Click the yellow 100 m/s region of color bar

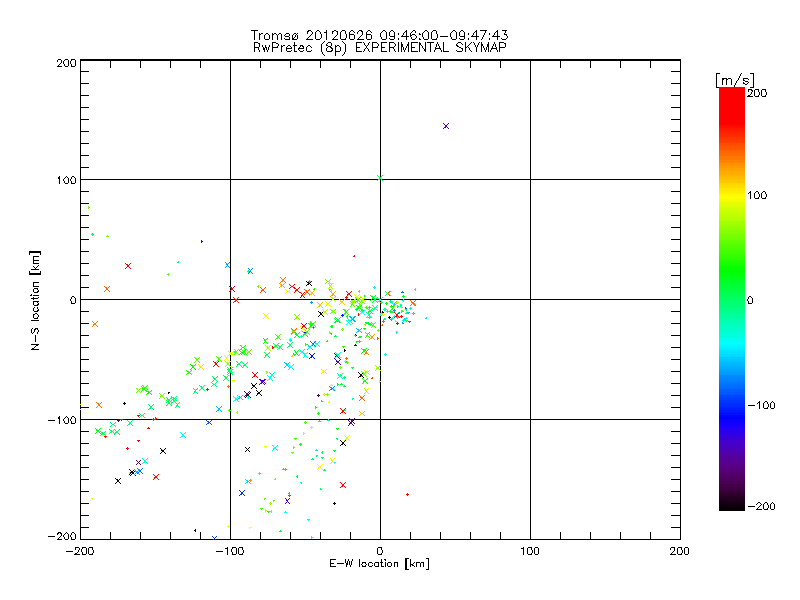coord(732,195)
